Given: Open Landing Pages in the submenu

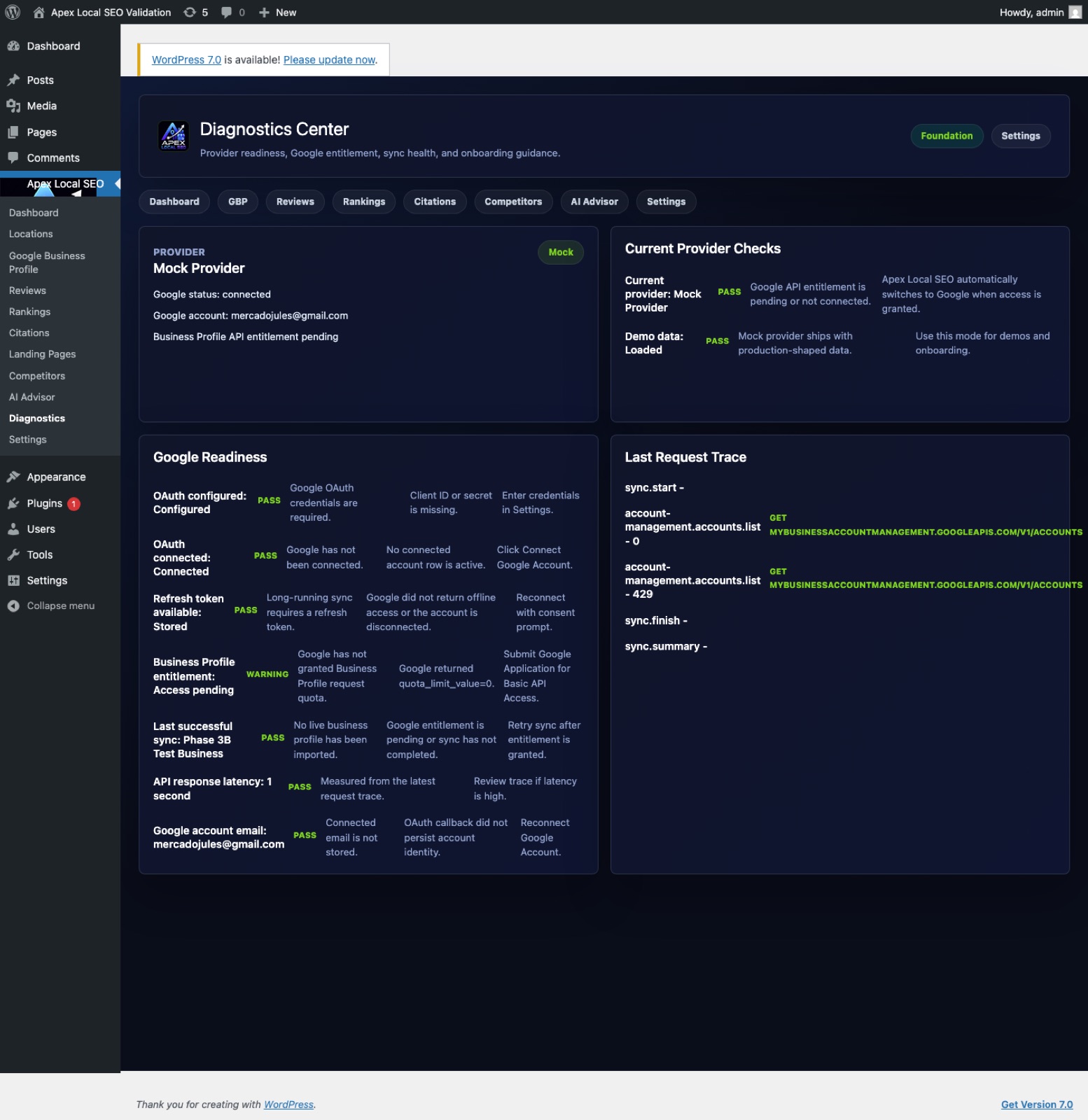Looking at the screenshot, I should click(x=42, y=354).
